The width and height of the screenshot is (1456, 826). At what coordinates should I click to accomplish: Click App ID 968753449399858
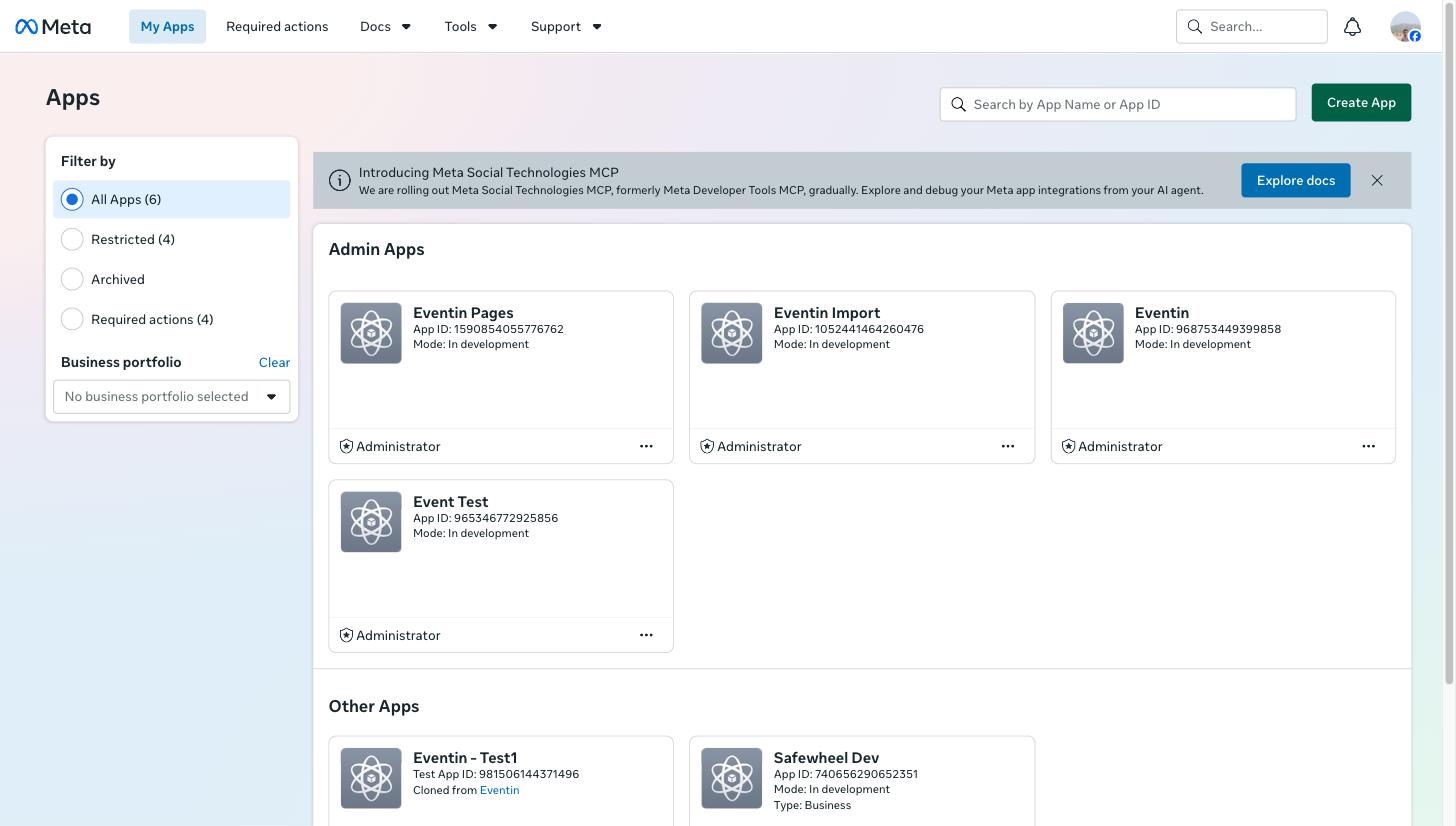(1208, 329)
